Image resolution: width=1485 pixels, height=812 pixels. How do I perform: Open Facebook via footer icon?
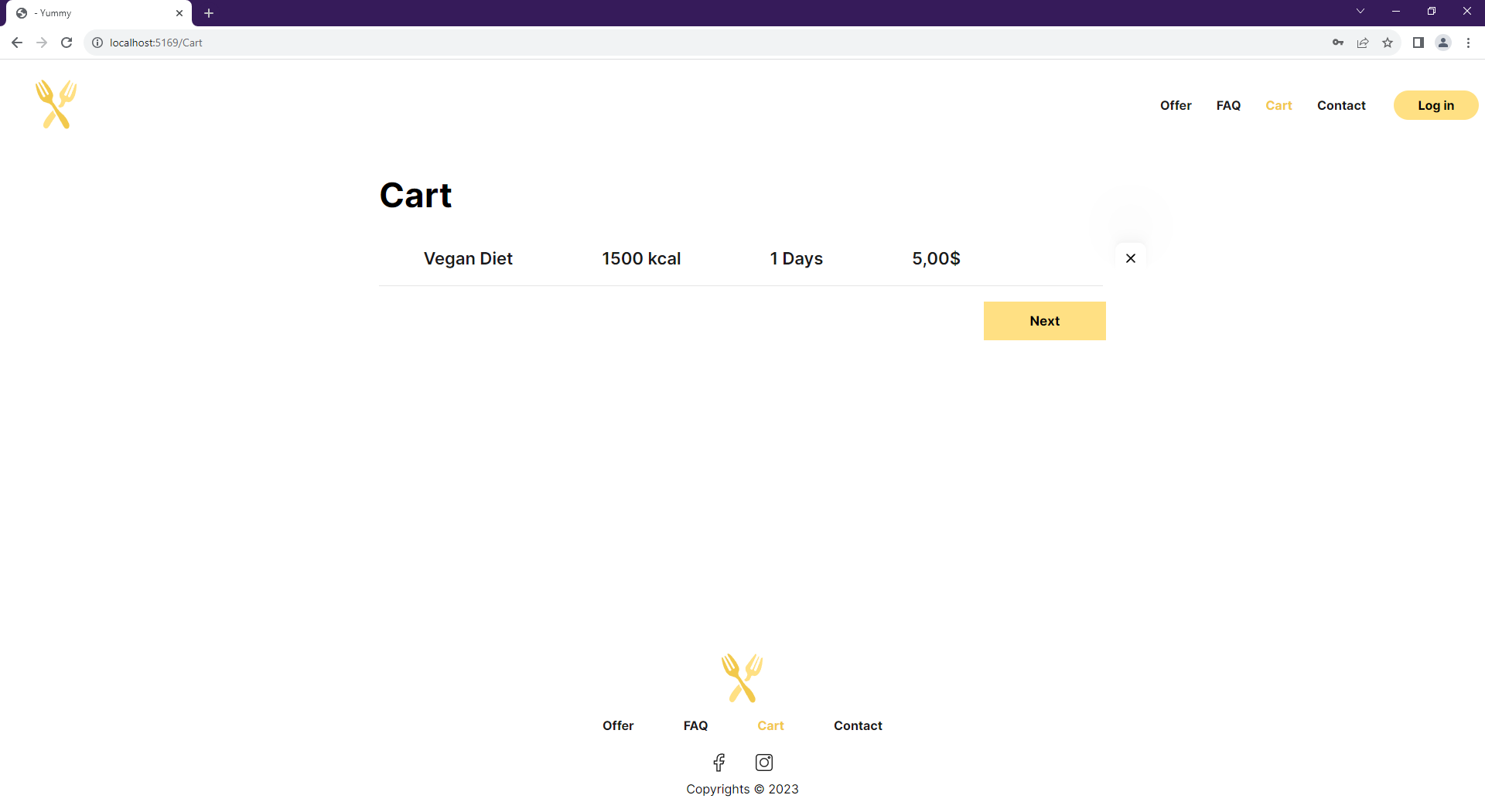[719, 763]
